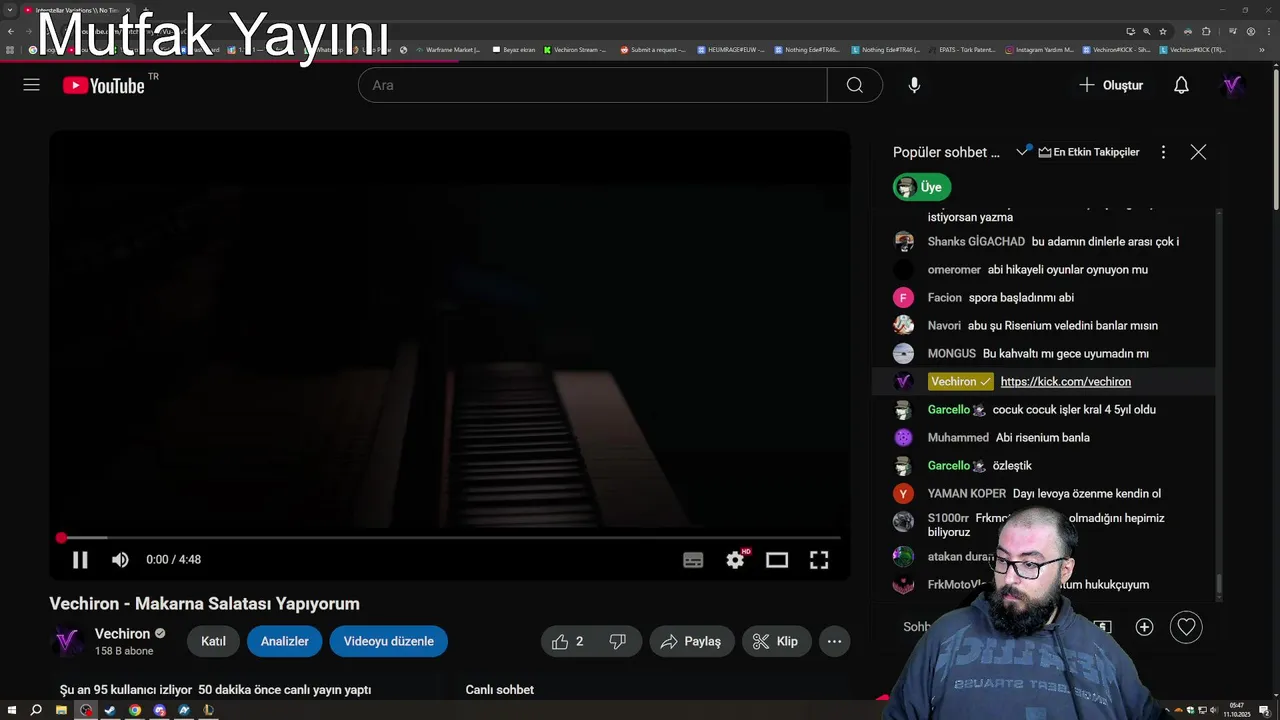Click the search magnifier button
Image resolution: width=1280 pixels, height=720 pixels.
(x=855, y=85)
